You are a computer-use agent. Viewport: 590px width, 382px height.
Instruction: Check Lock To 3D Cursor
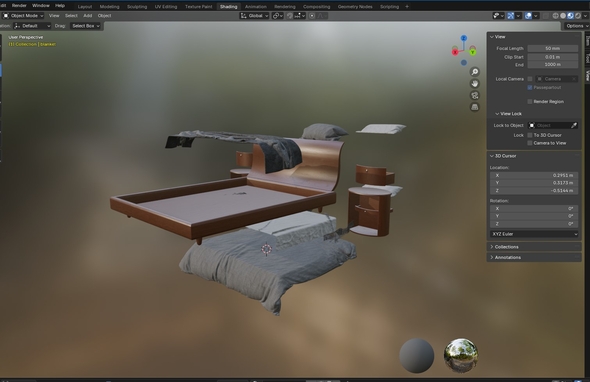click(x=530, y=135)
